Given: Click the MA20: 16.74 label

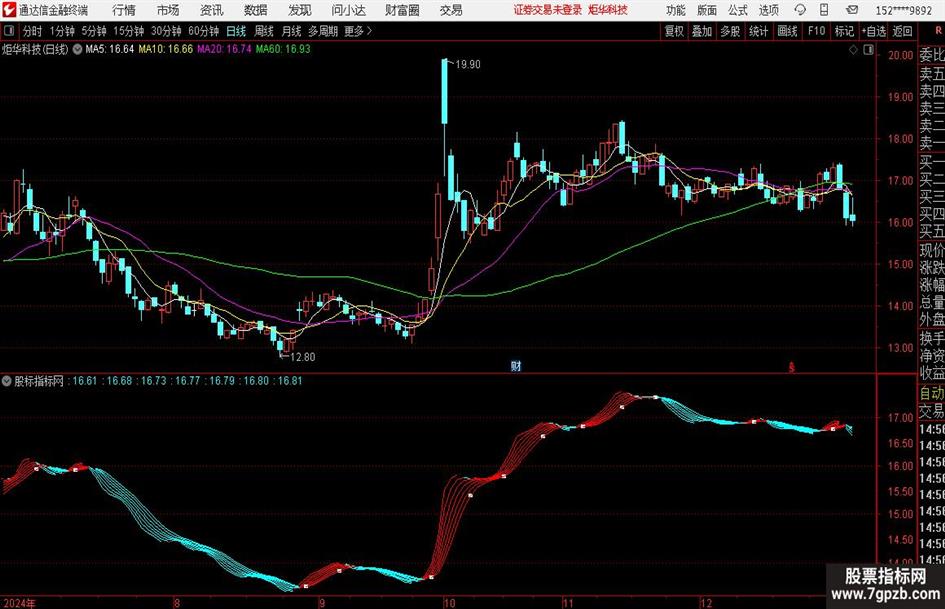Looking at the screenshot, I should tap(224, 49).
